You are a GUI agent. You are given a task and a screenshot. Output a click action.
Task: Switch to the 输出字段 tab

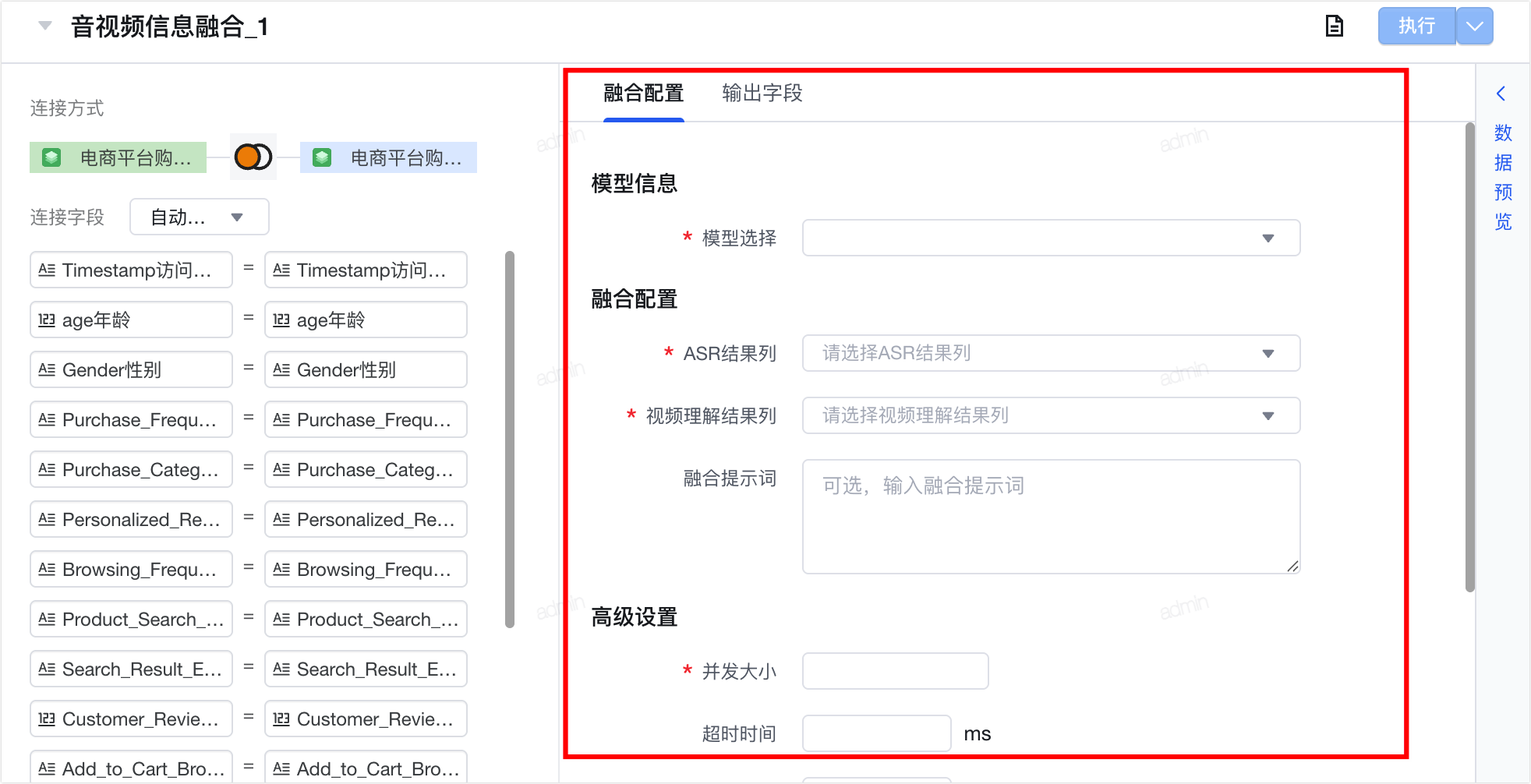point(762,94)
